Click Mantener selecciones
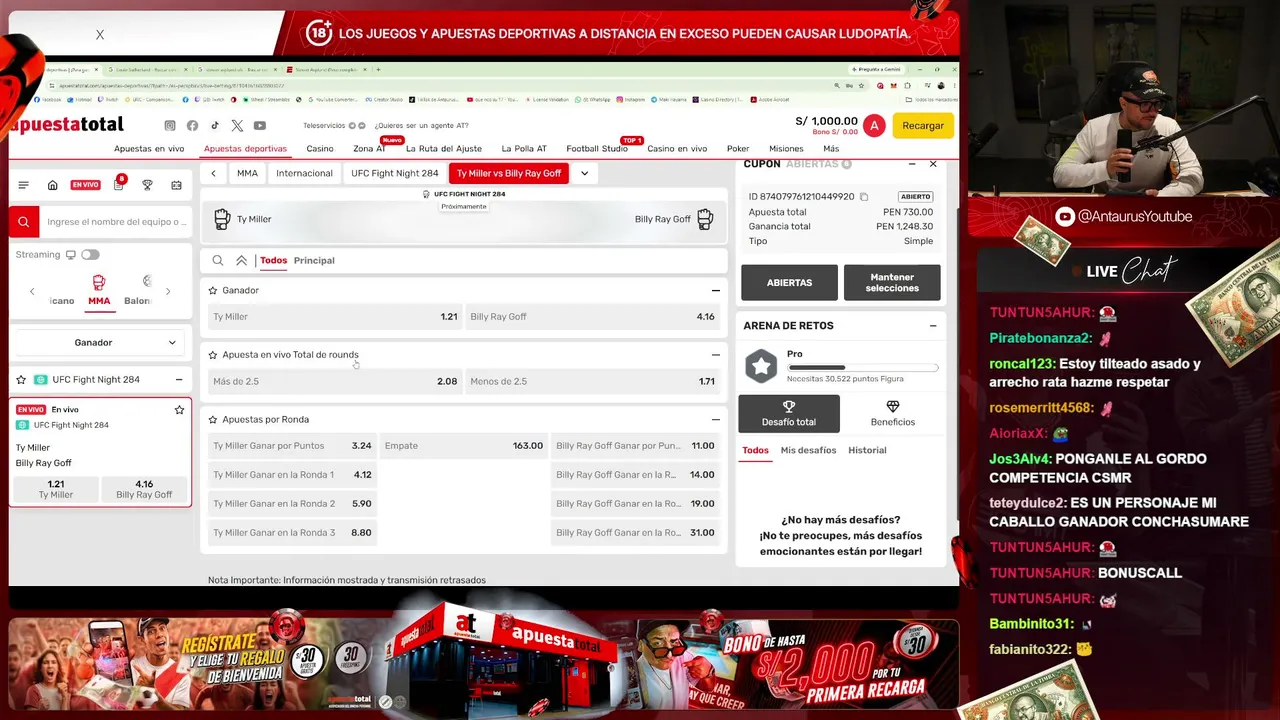This screenshot has width=1280, height=720. coord(892,283)
